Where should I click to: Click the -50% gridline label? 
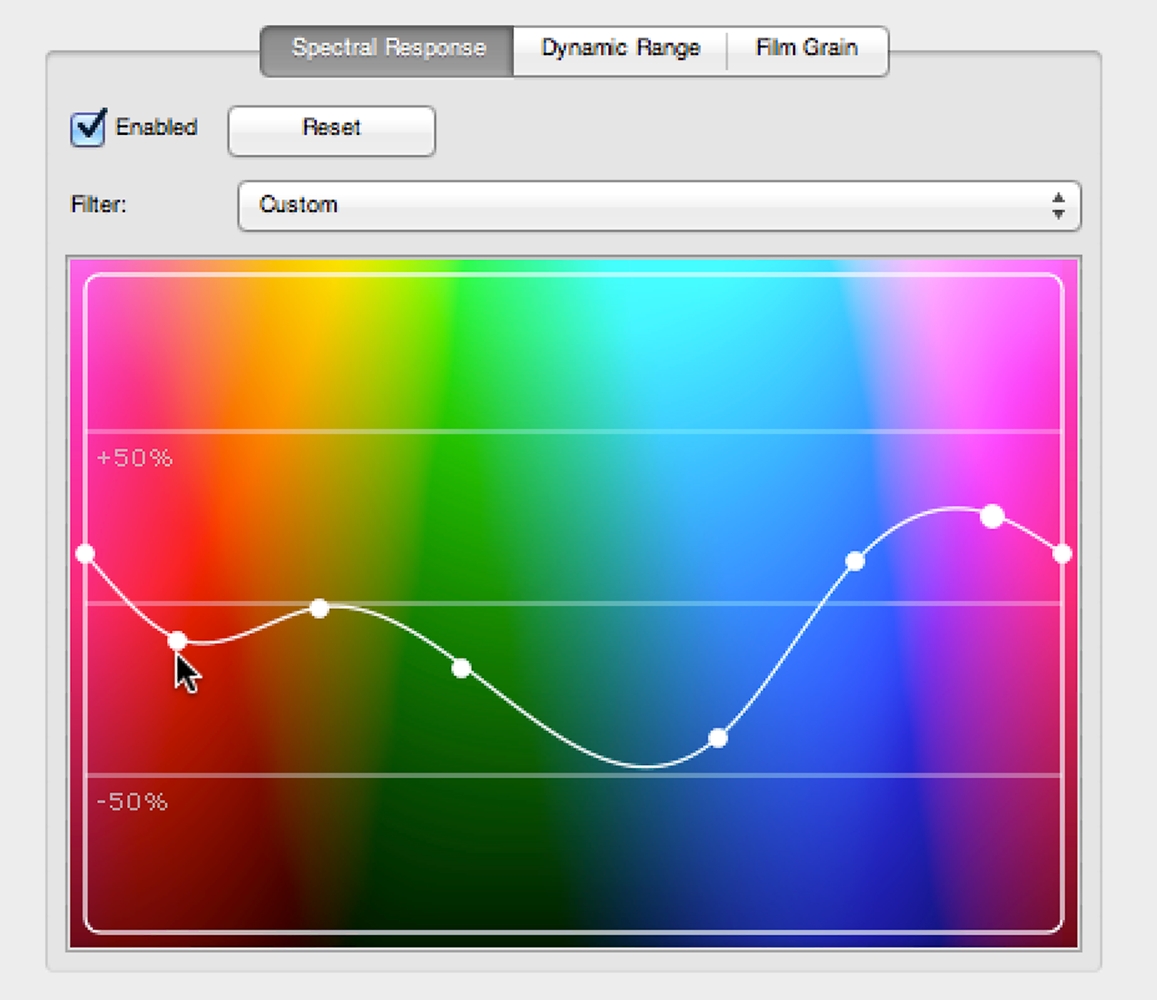[131, 802]
